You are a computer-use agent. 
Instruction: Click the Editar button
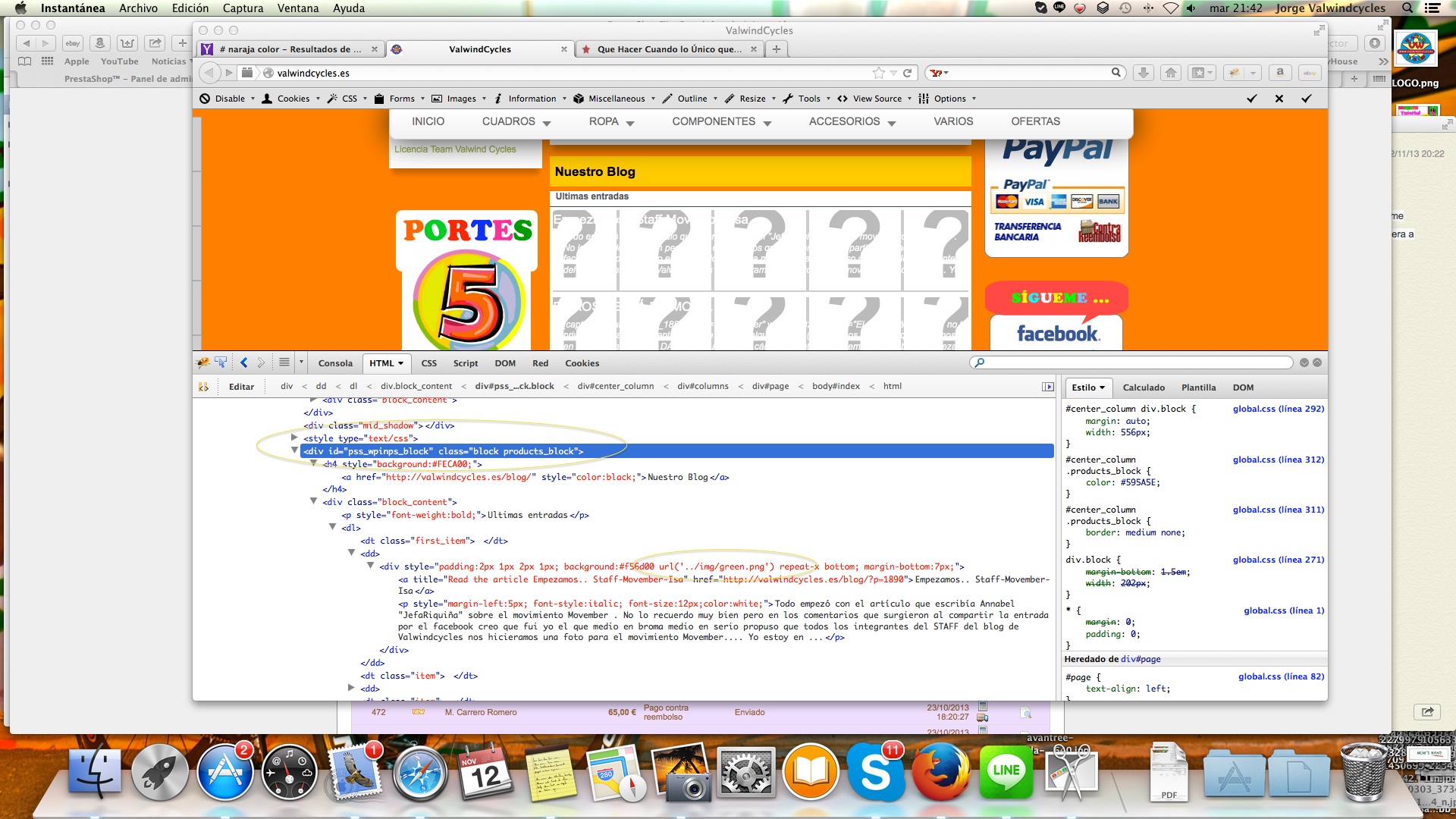pyautogui.click(x=241, y=387)
